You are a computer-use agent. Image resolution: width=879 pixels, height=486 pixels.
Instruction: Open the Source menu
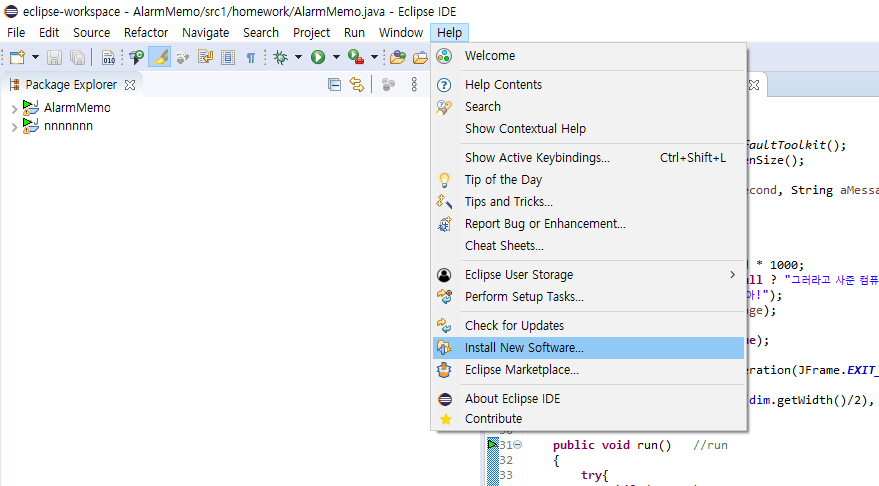coord(91,33)
